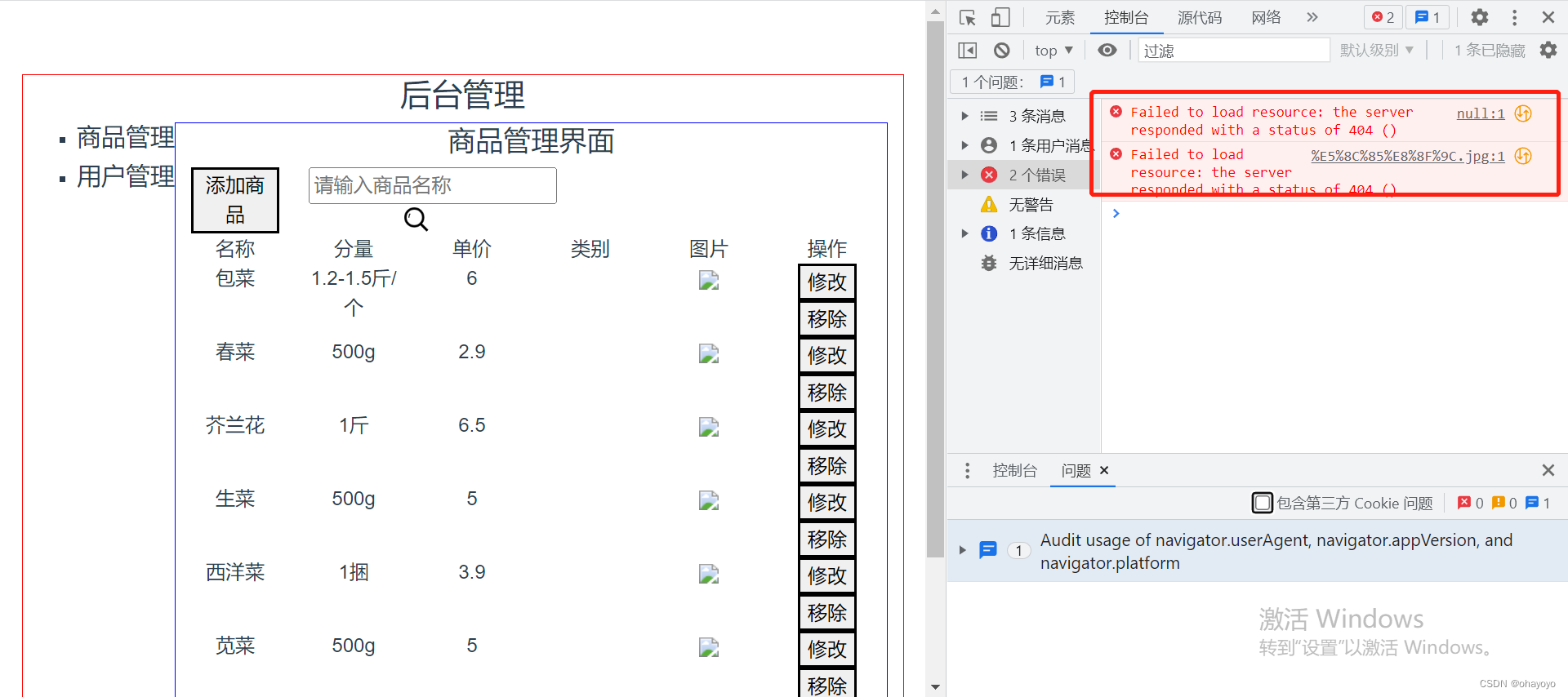The height and width of the screenshot is (697, 1568).
Task: Open the more tabs chevron in DevTools
Action: (x=1312, y=17)
